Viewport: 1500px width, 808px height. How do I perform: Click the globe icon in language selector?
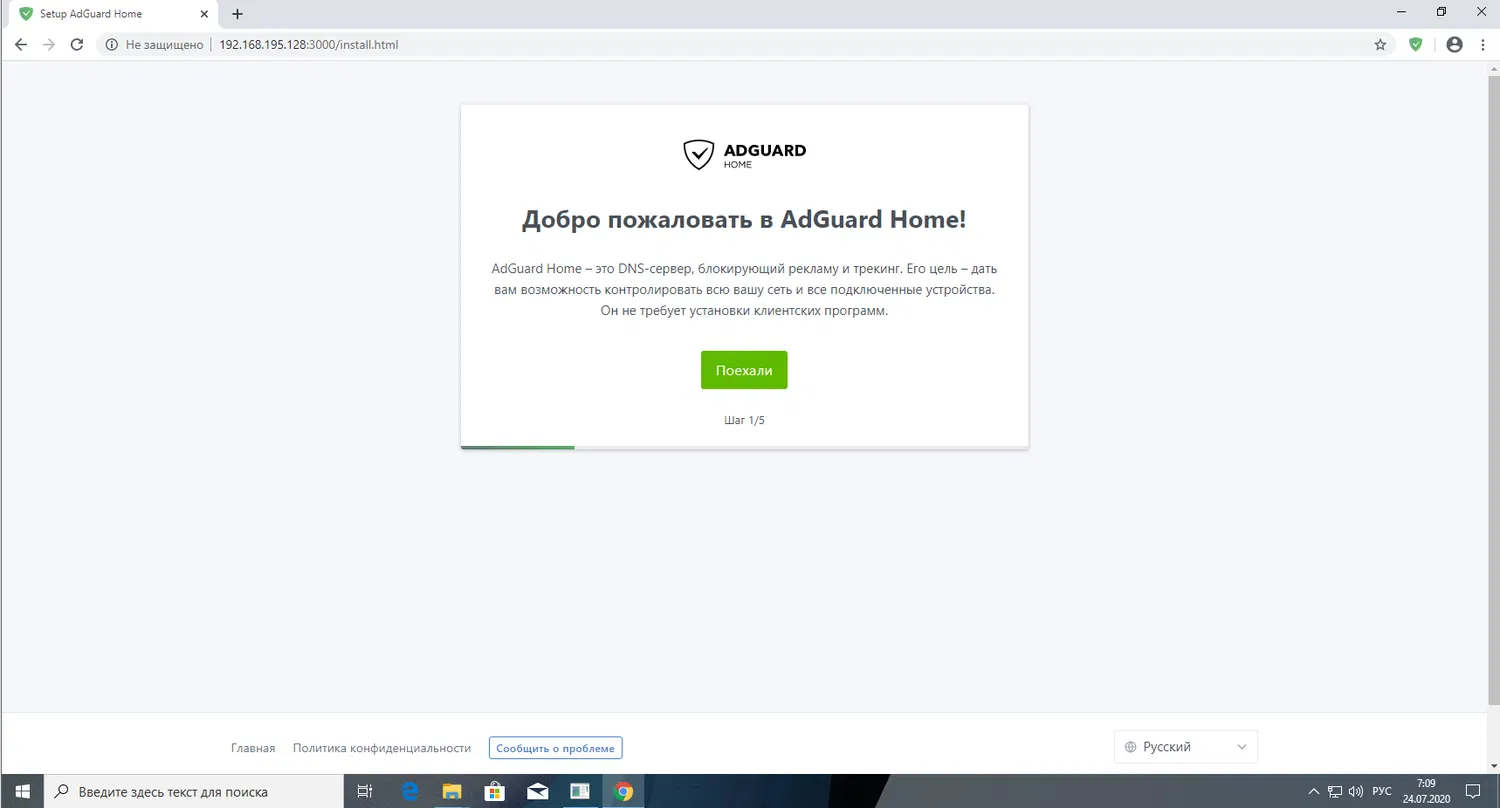pos(1131,747)
